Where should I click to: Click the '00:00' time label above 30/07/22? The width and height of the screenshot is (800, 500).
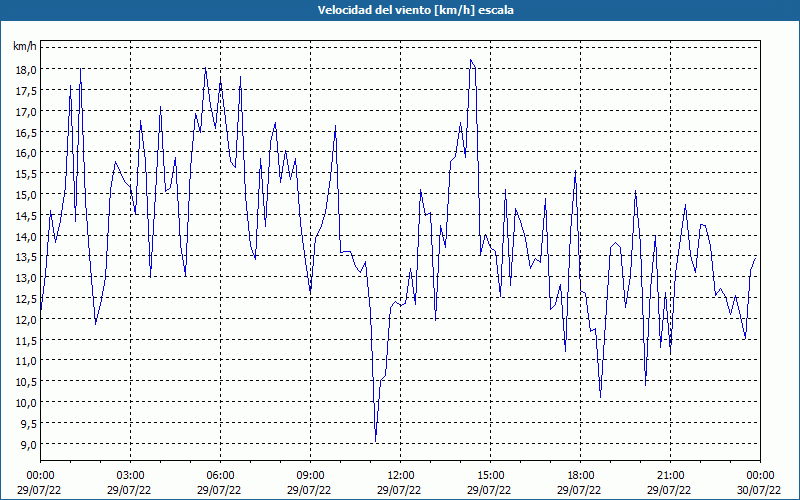tap(760, 476)
